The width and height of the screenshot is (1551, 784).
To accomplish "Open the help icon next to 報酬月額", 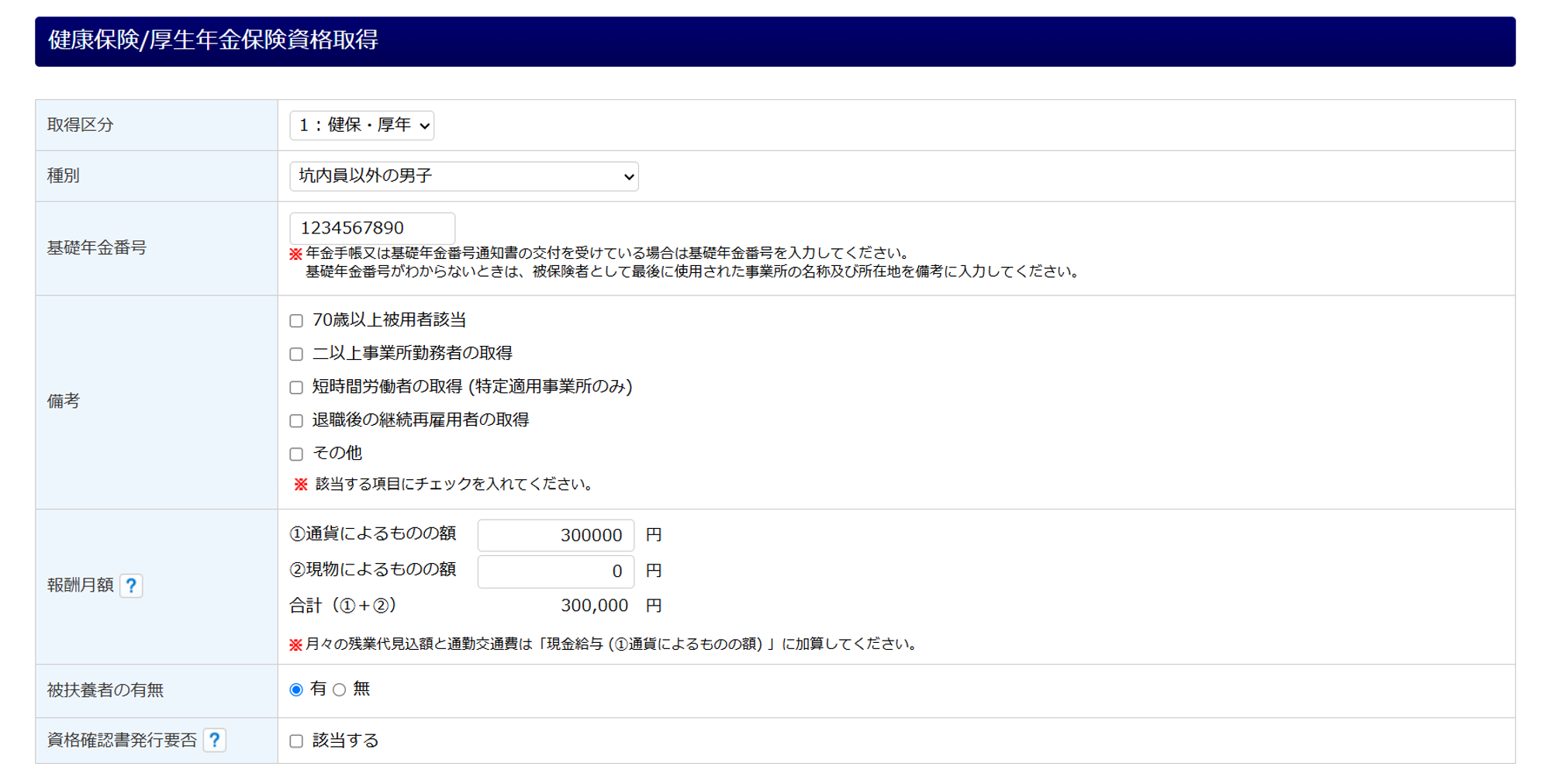I will 131,585.
